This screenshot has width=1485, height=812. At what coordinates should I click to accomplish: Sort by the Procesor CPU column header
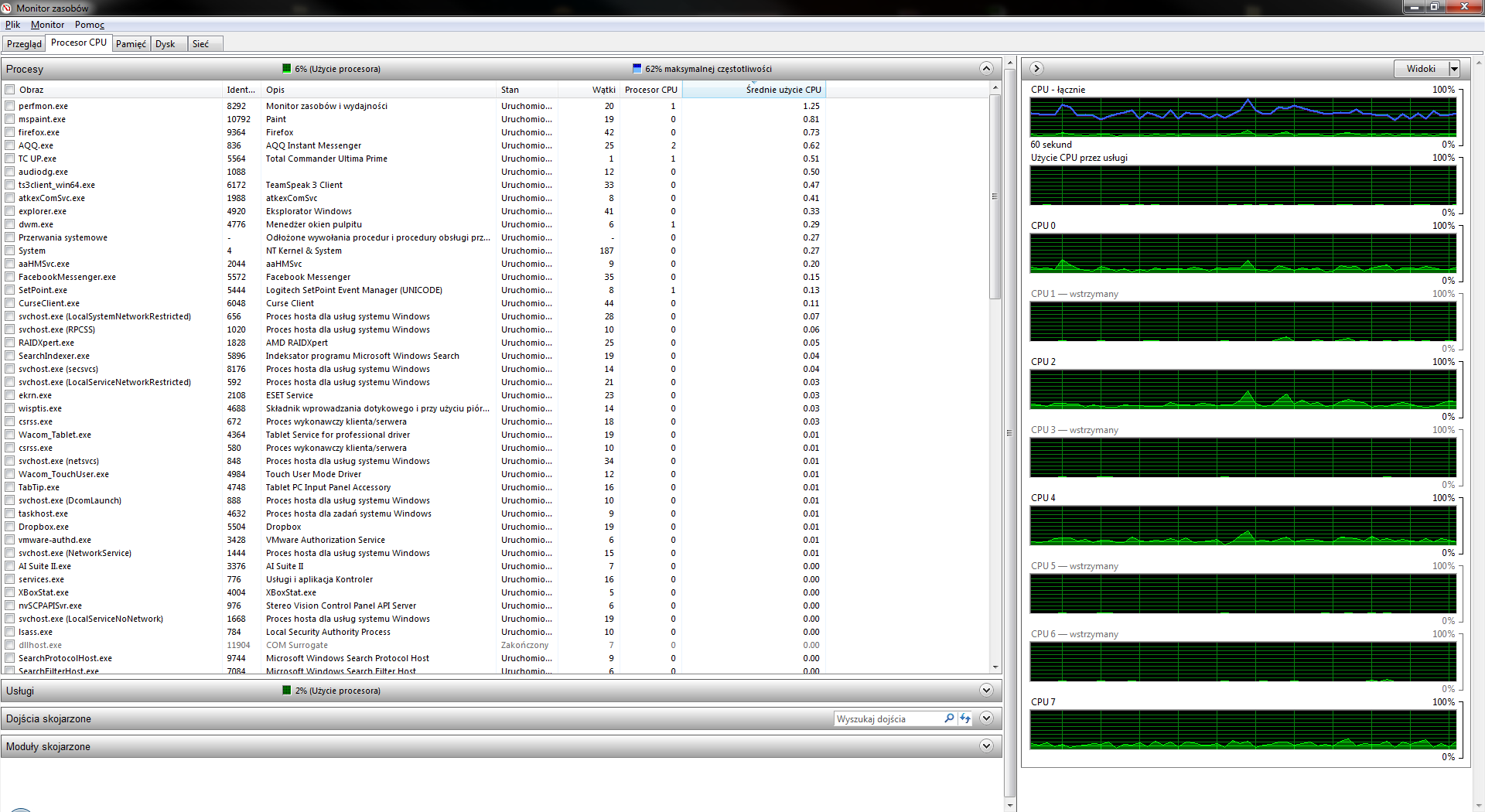tap(650, 90)
